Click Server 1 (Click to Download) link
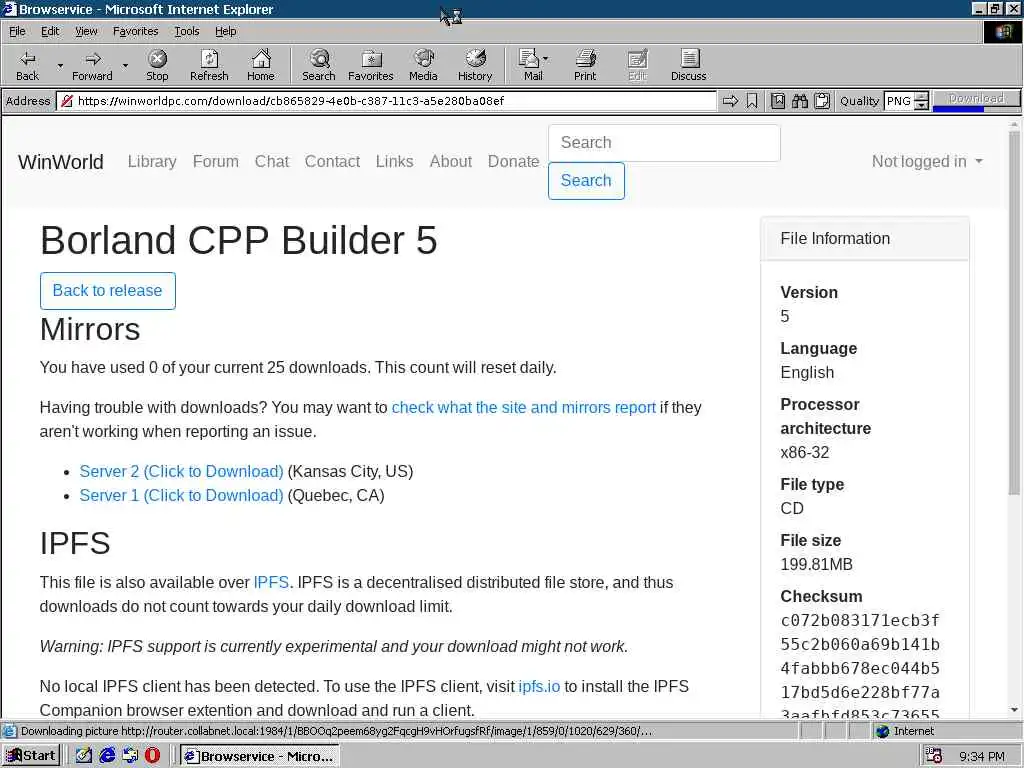The width and height of the screenshot is (1024, 768). point(182,496)
